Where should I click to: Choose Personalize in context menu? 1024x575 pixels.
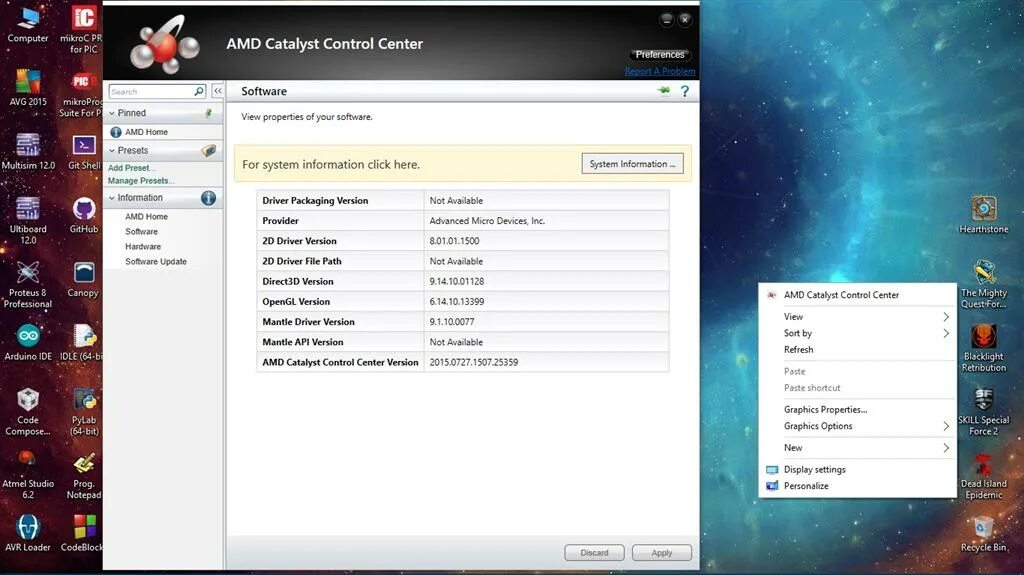click(x=857, y=486)
